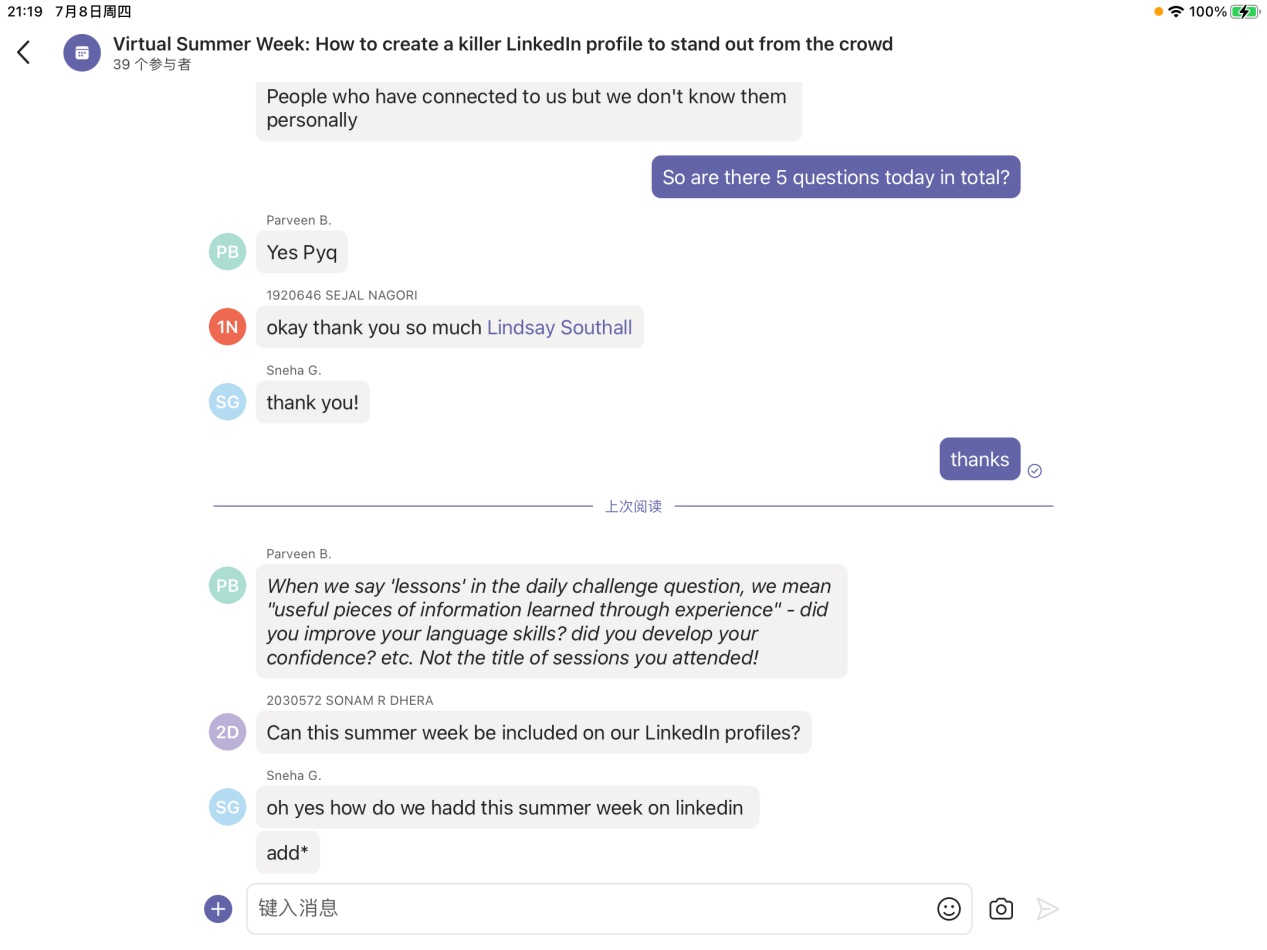
Task: Tap the plus attachment button
Action: click(x=218, y=909)
